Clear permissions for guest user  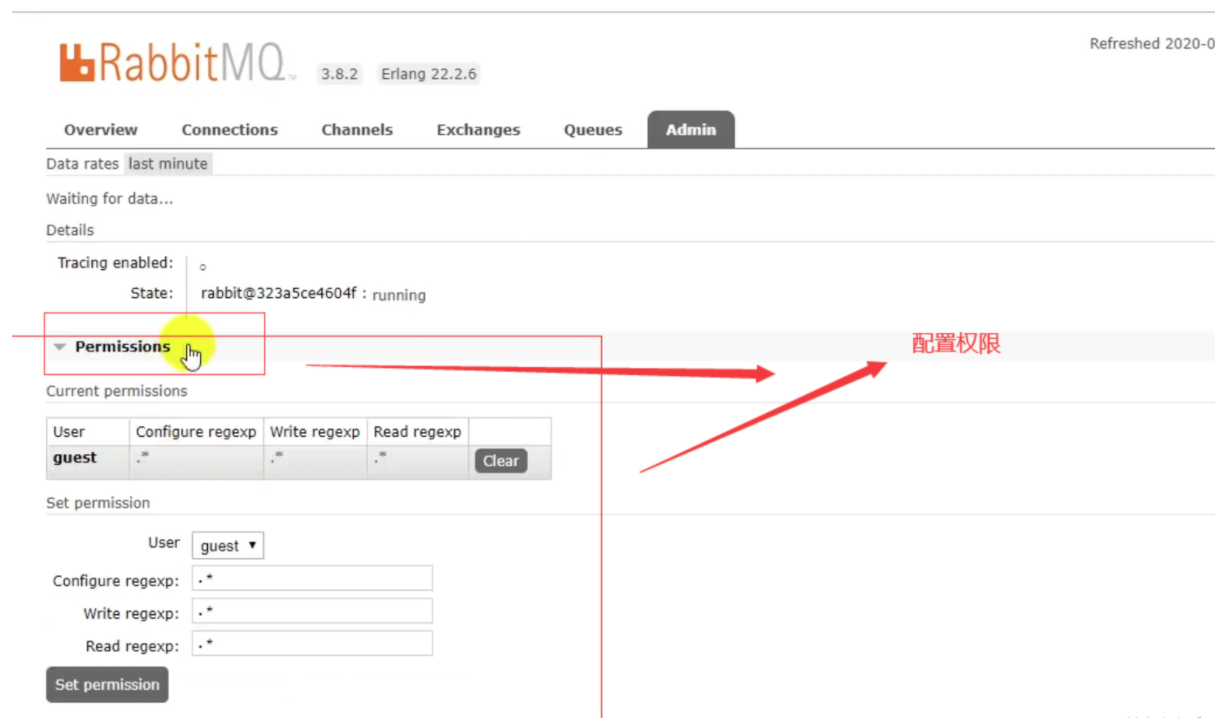click(x=501, y=461)
